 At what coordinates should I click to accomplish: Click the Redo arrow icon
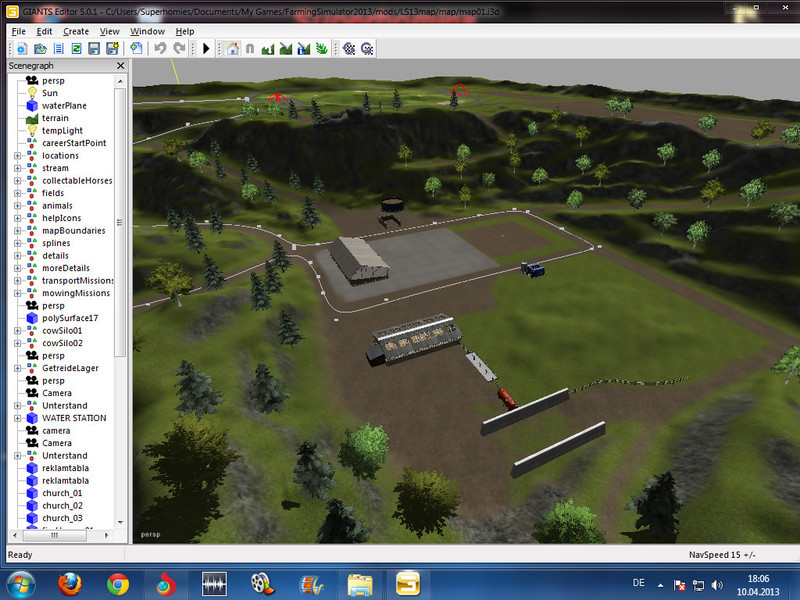(x=179, y=49)
